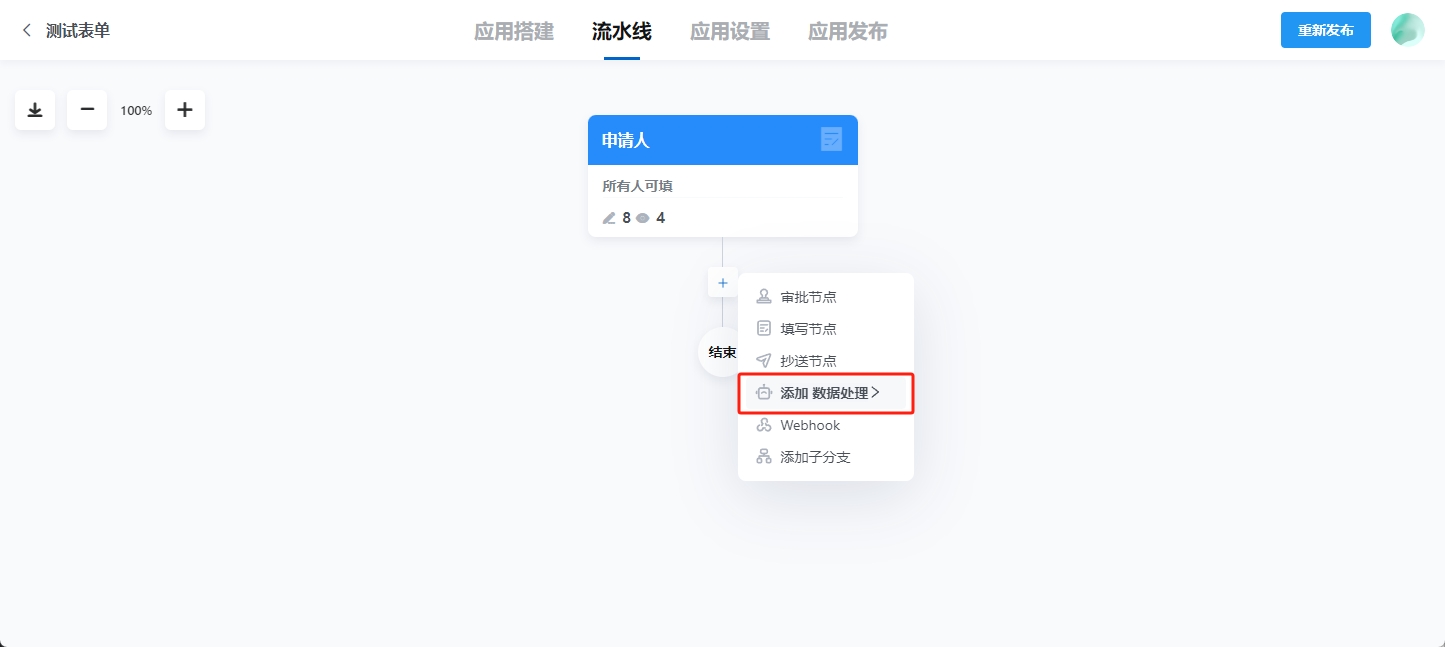1445x647 pixels.
Task: Select Webhook from the node menu
Action: [x=809, y=424]
